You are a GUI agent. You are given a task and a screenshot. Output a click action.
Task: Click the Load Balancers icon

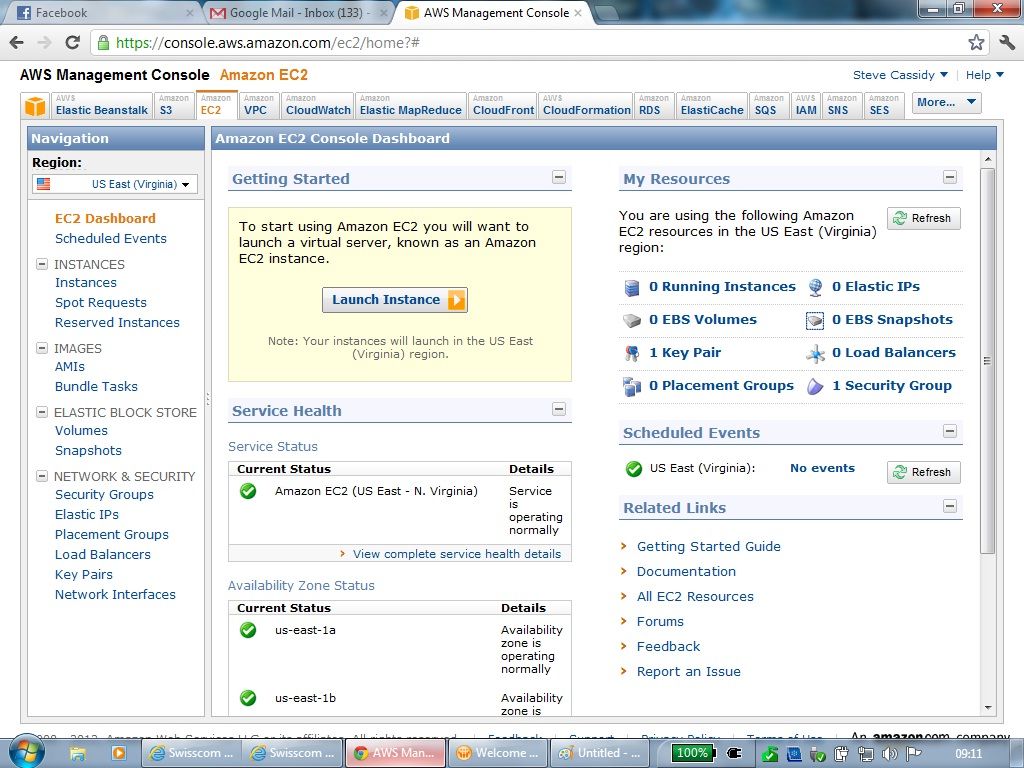[815, 353]
